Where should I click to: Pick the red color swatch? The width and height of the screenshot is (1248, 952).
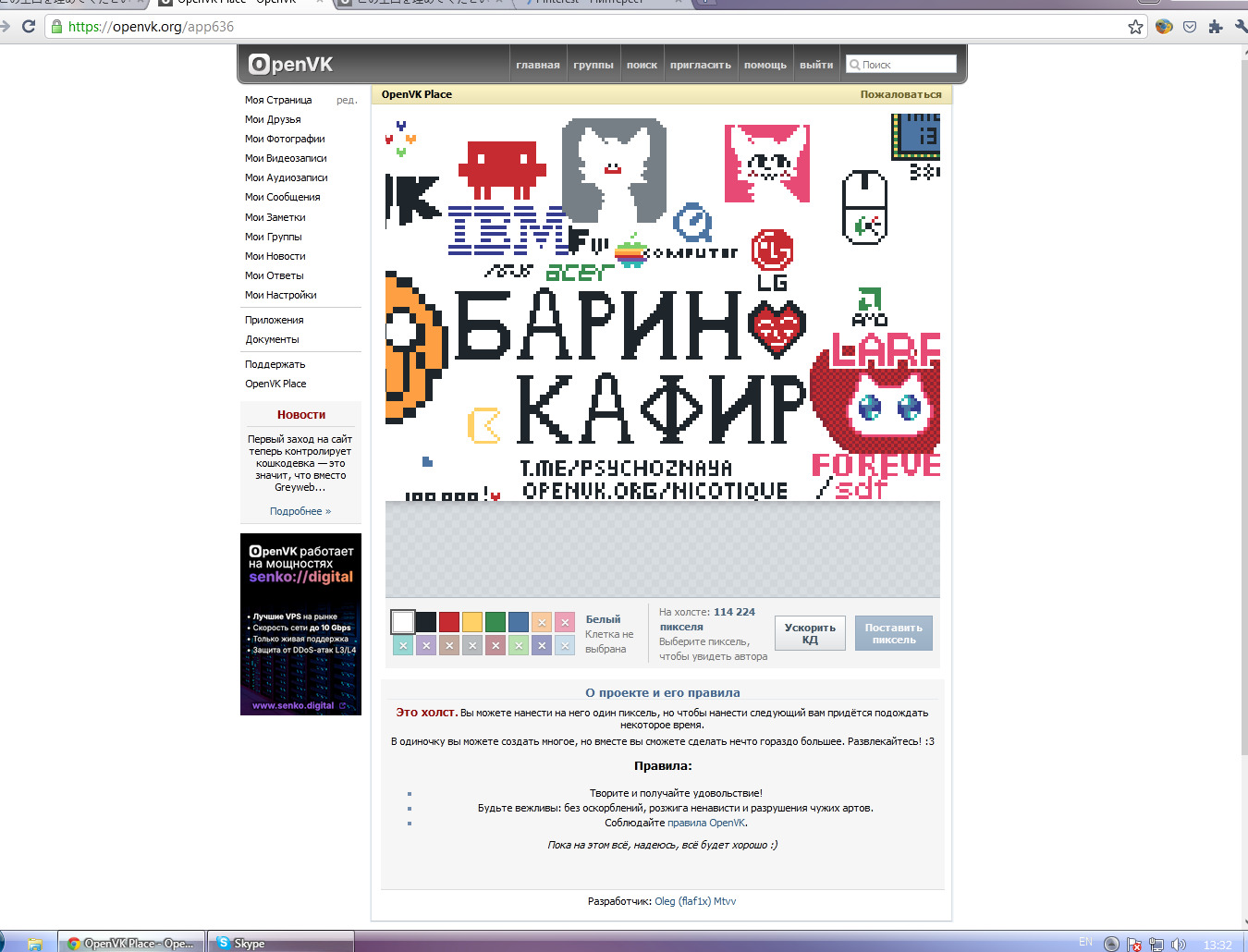click(x=449, y=622)
